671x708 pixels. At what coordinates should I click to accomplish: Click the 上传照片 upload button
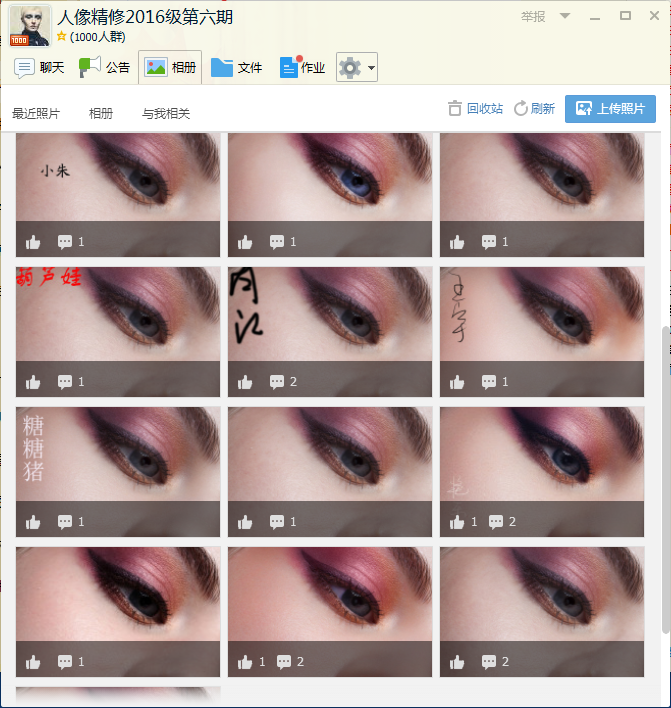tap(610, 109)
